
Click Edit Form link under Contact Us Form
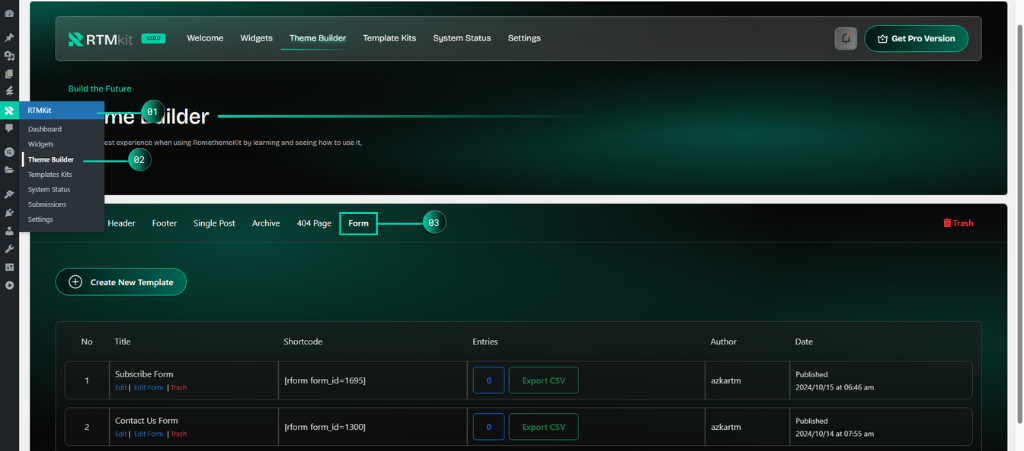pyautogui.click(x=148, y=434)
